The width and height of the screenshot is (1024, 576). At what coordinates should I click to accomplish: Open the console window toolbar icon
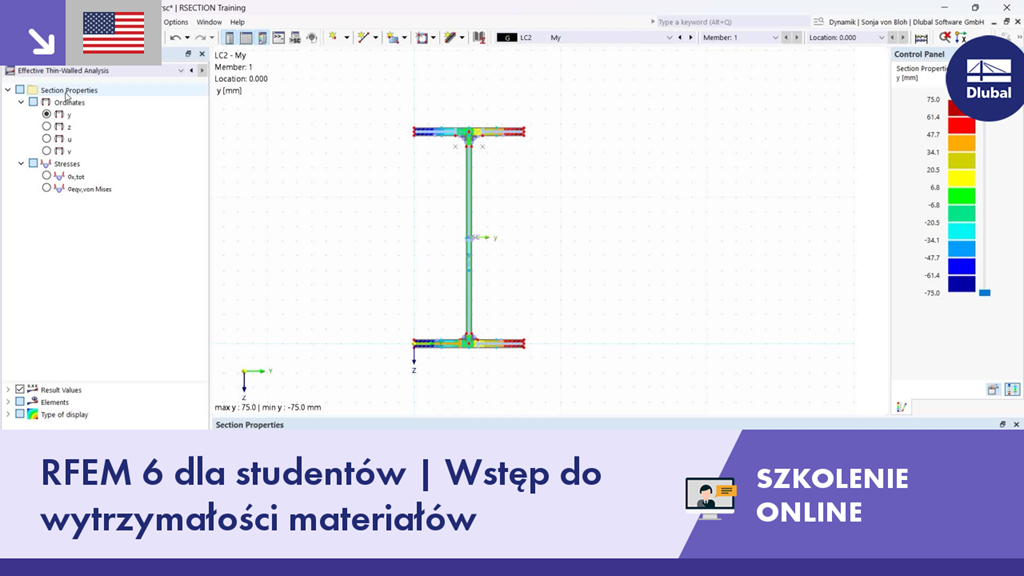click(278, 38)
